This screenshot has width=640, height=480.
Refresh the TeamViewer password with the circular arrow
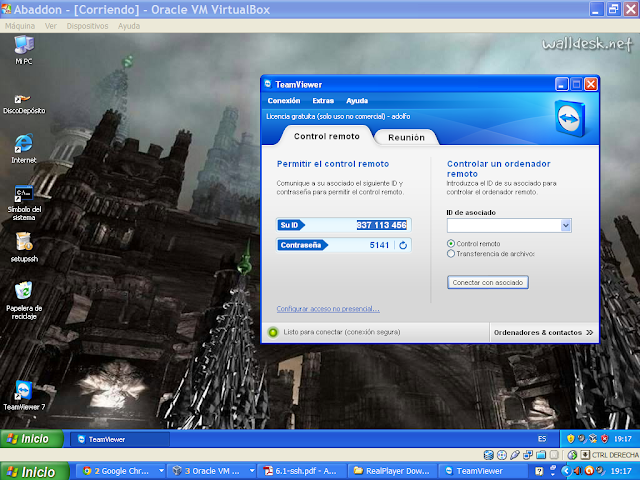pos(403,245)
